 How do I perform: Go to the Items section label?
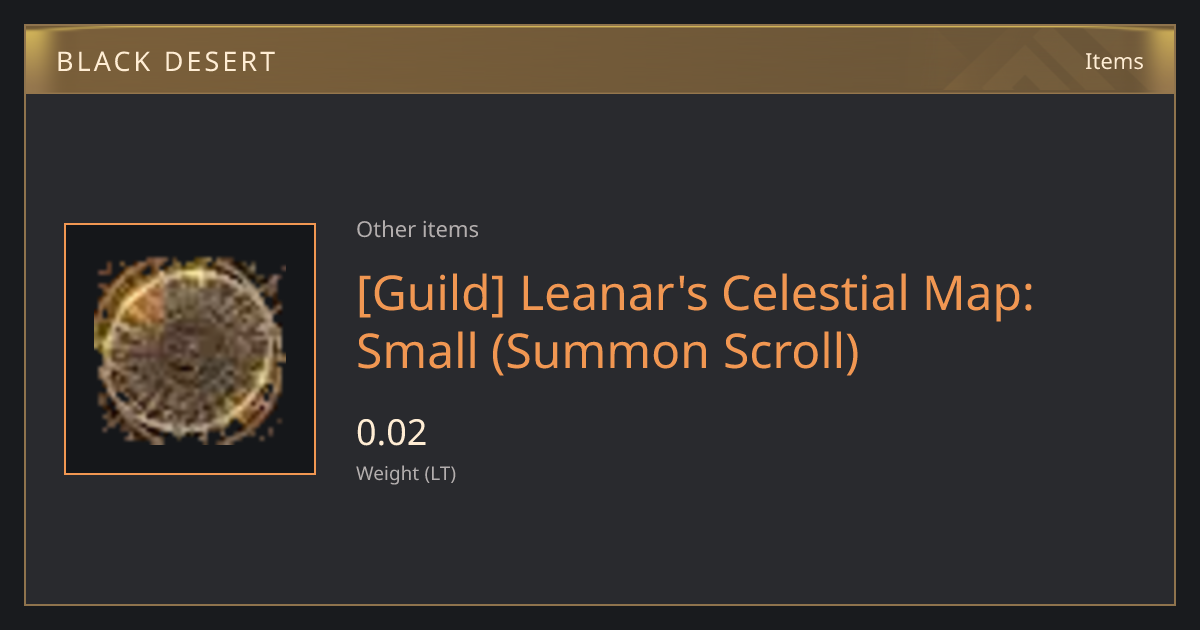pyautogui.click(x=1114, y=61)
